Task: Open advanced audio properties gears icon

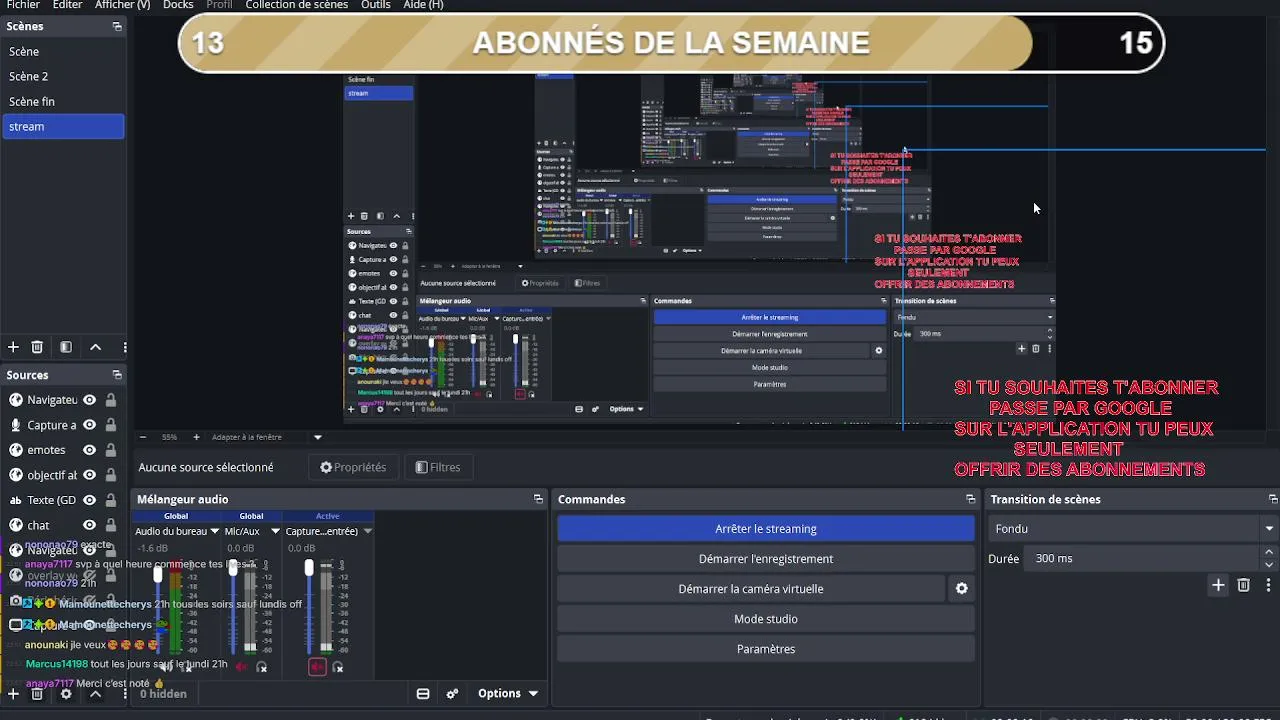Action: 452,693
